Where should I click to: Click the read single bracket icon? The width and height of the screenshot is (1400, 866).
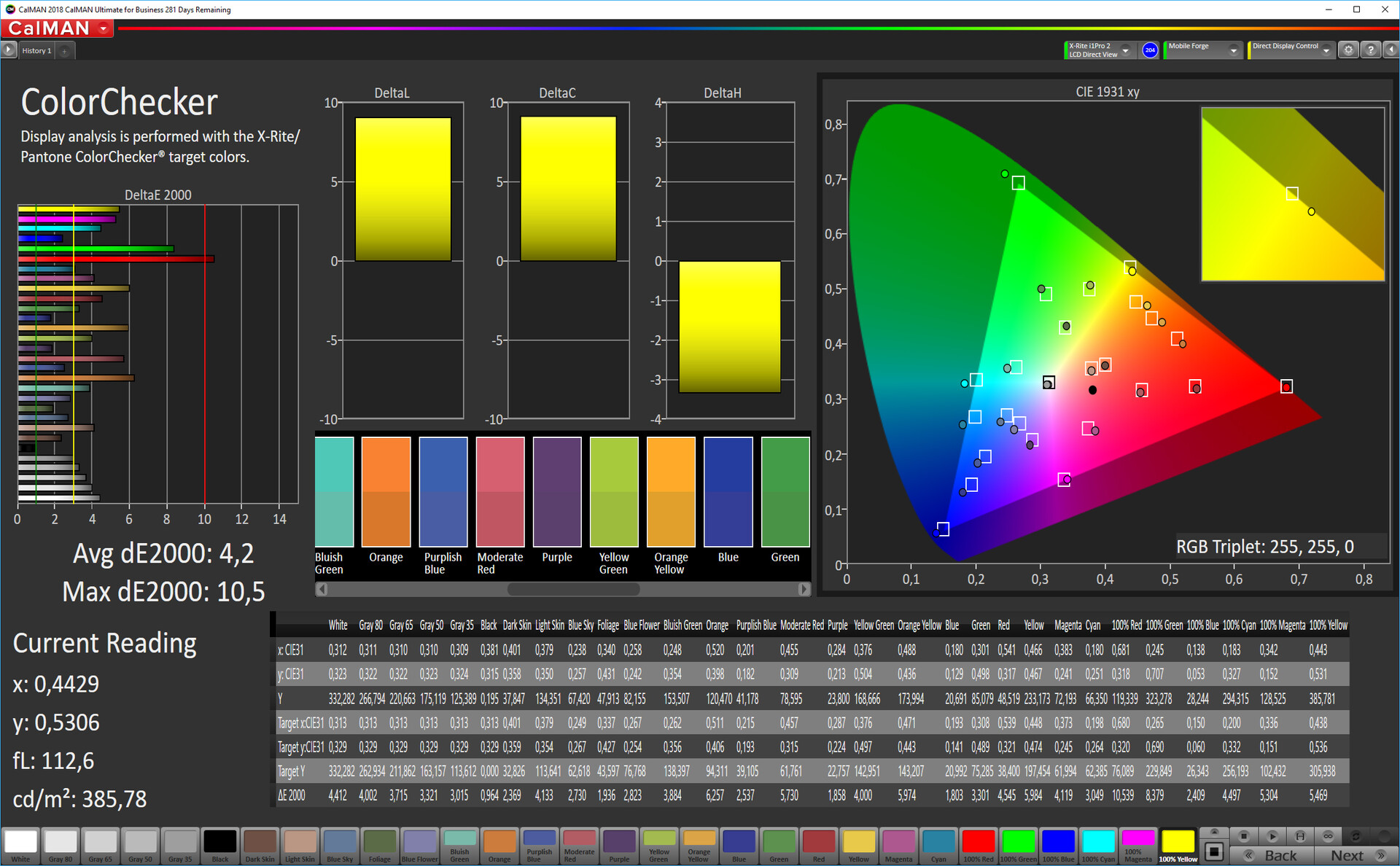click(1300, 836)
